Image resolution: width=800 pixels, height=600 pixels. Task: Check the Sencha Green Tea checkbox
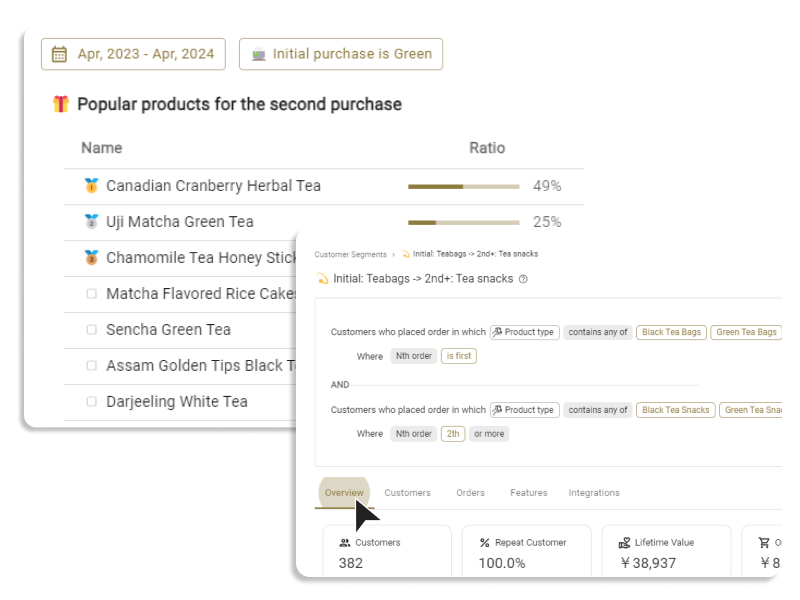[x=91, y=330]
